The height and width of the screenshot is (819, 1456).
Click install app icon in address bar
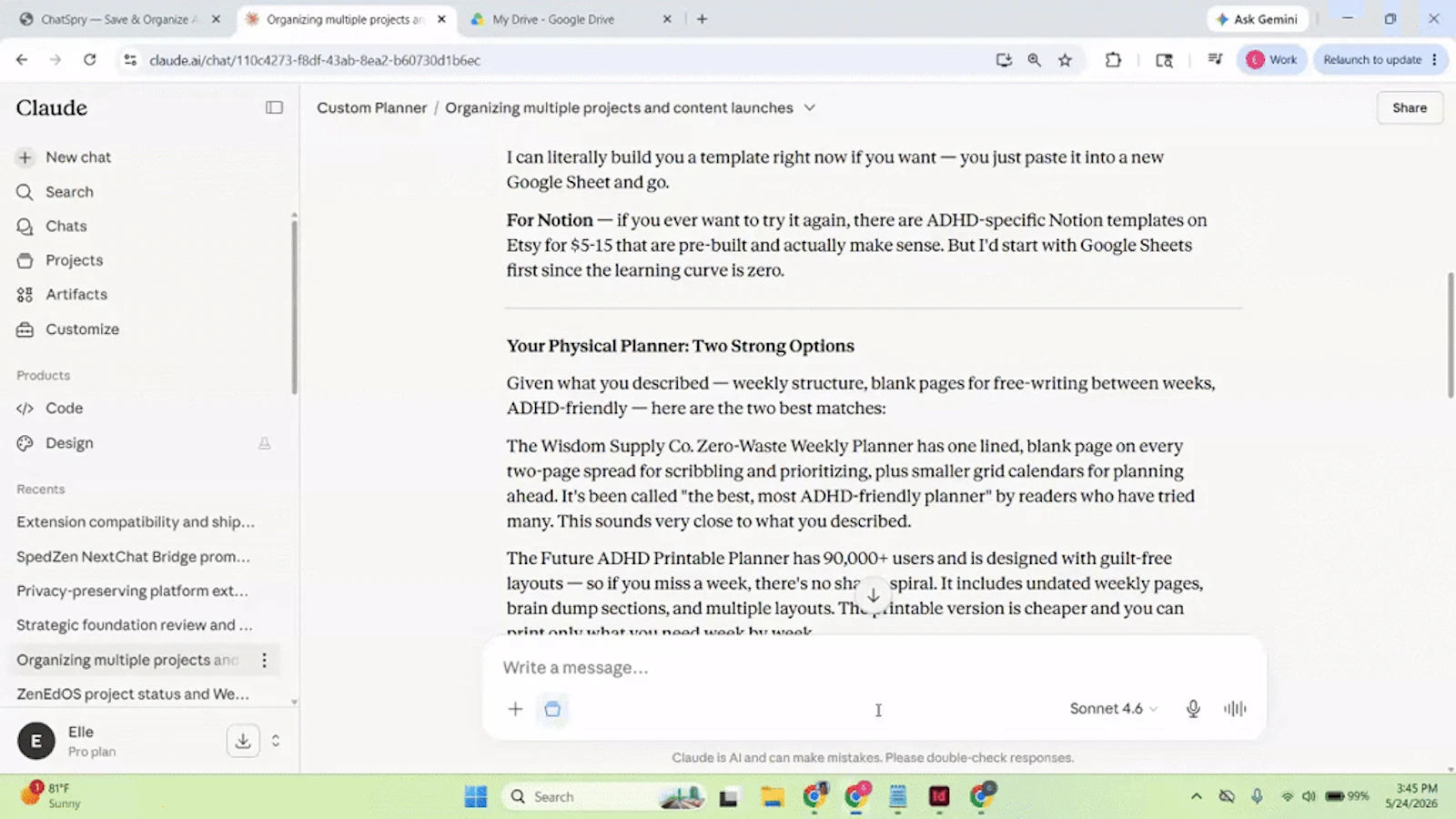1004,60
